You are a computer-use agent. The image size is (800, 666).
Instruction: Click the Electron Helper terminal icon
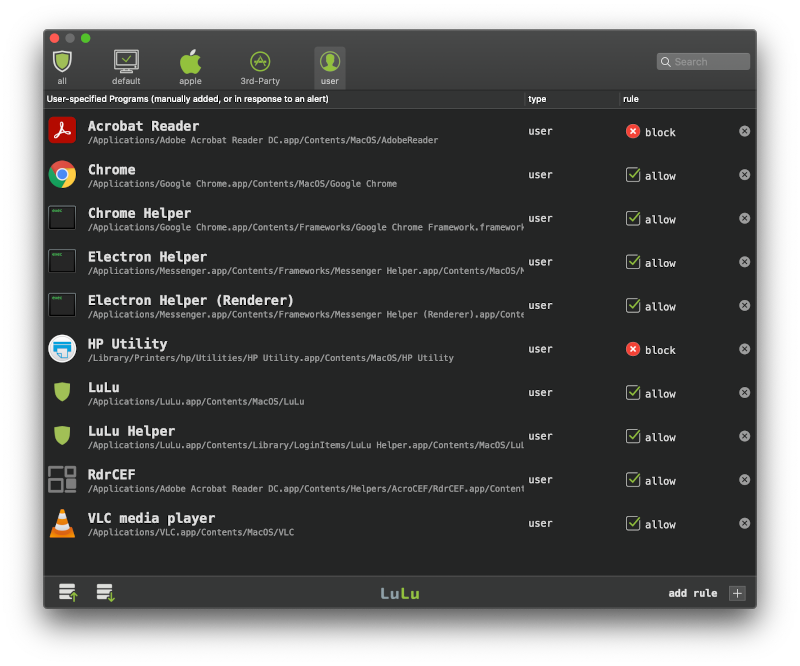62,261
